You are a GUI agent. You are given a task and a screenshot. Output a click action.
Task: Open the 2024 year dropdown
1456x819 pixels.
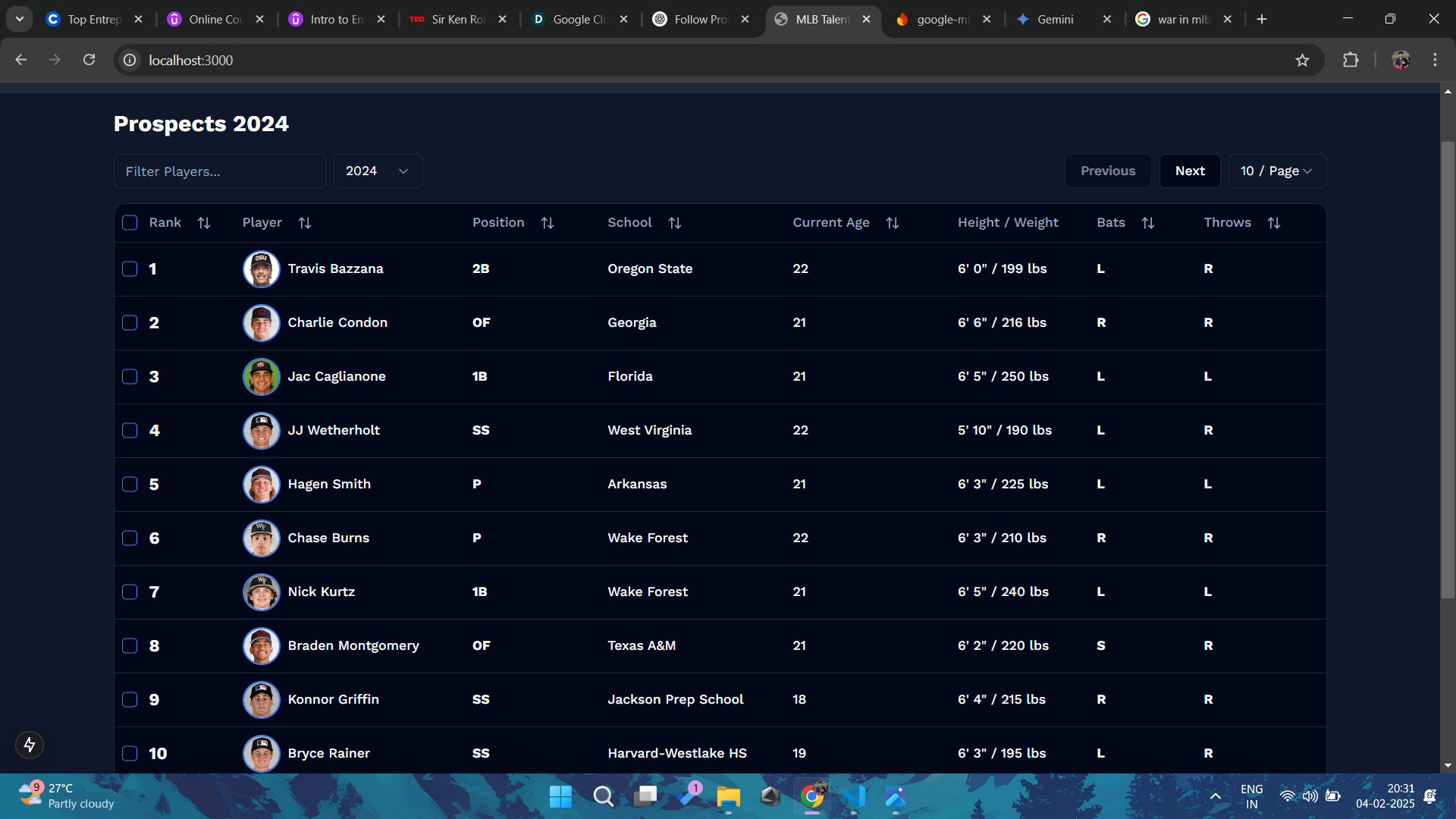click(377, 171)
